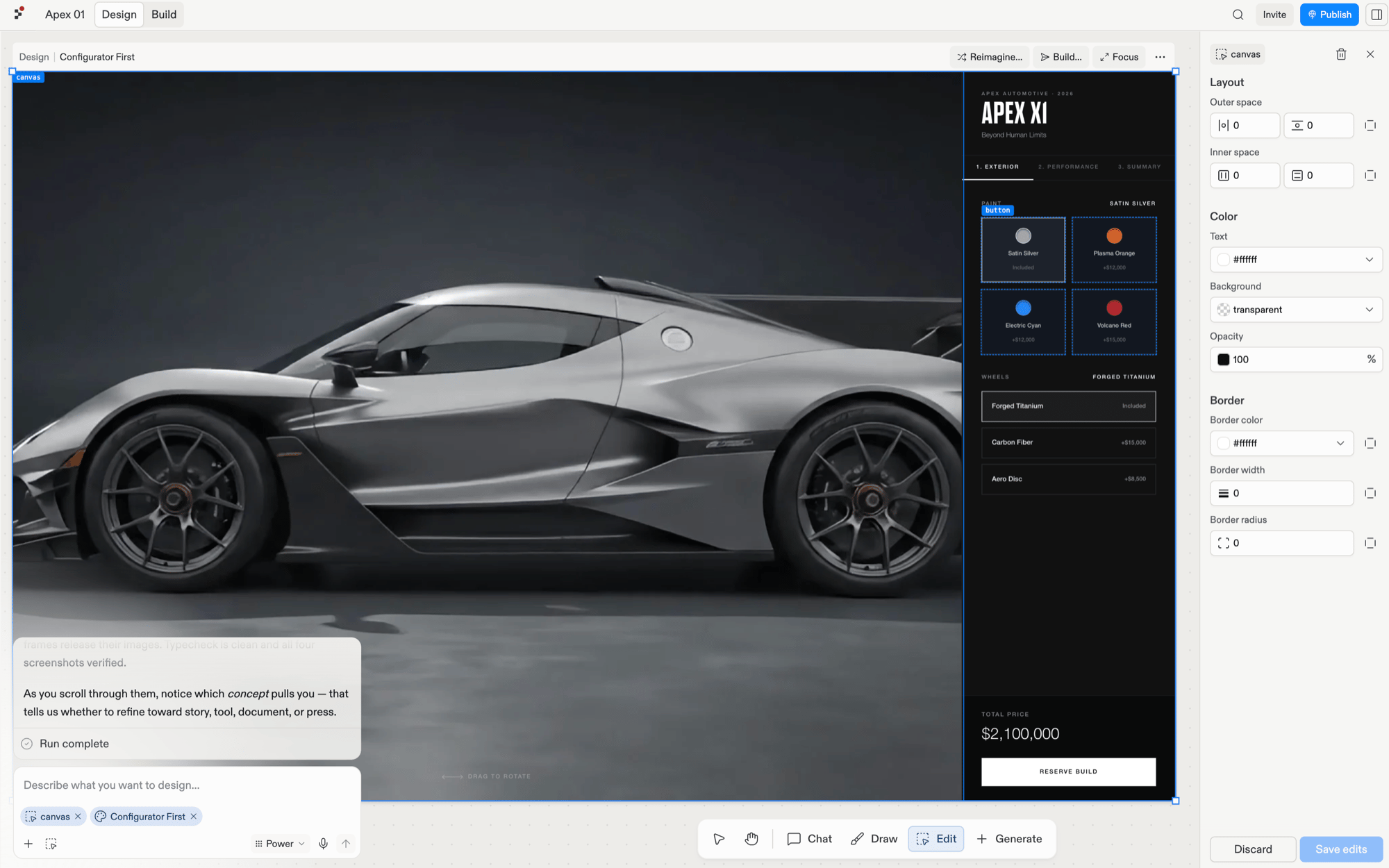Click the Invite button
1389x868 pixels.
point(1274,15)
